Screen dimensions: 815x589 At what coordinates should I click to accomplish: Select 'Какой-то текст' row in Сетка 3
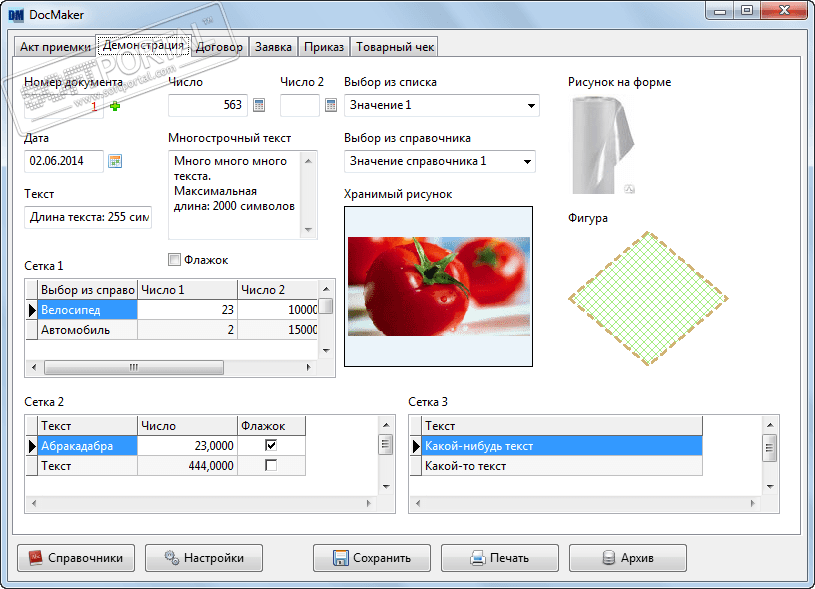click(x=561, y=466)
